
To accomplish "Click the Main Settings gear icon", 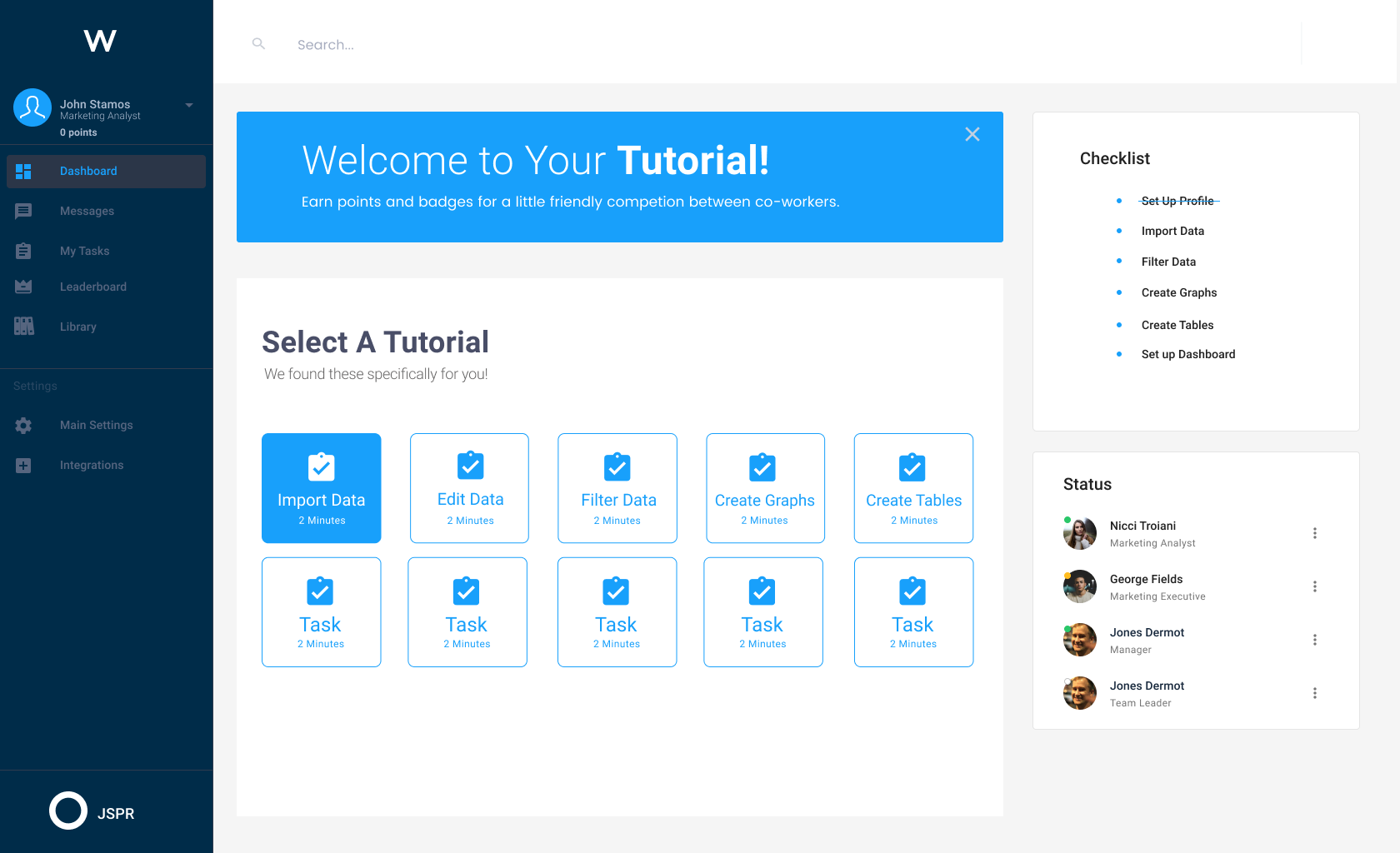I will click(23, 426).
